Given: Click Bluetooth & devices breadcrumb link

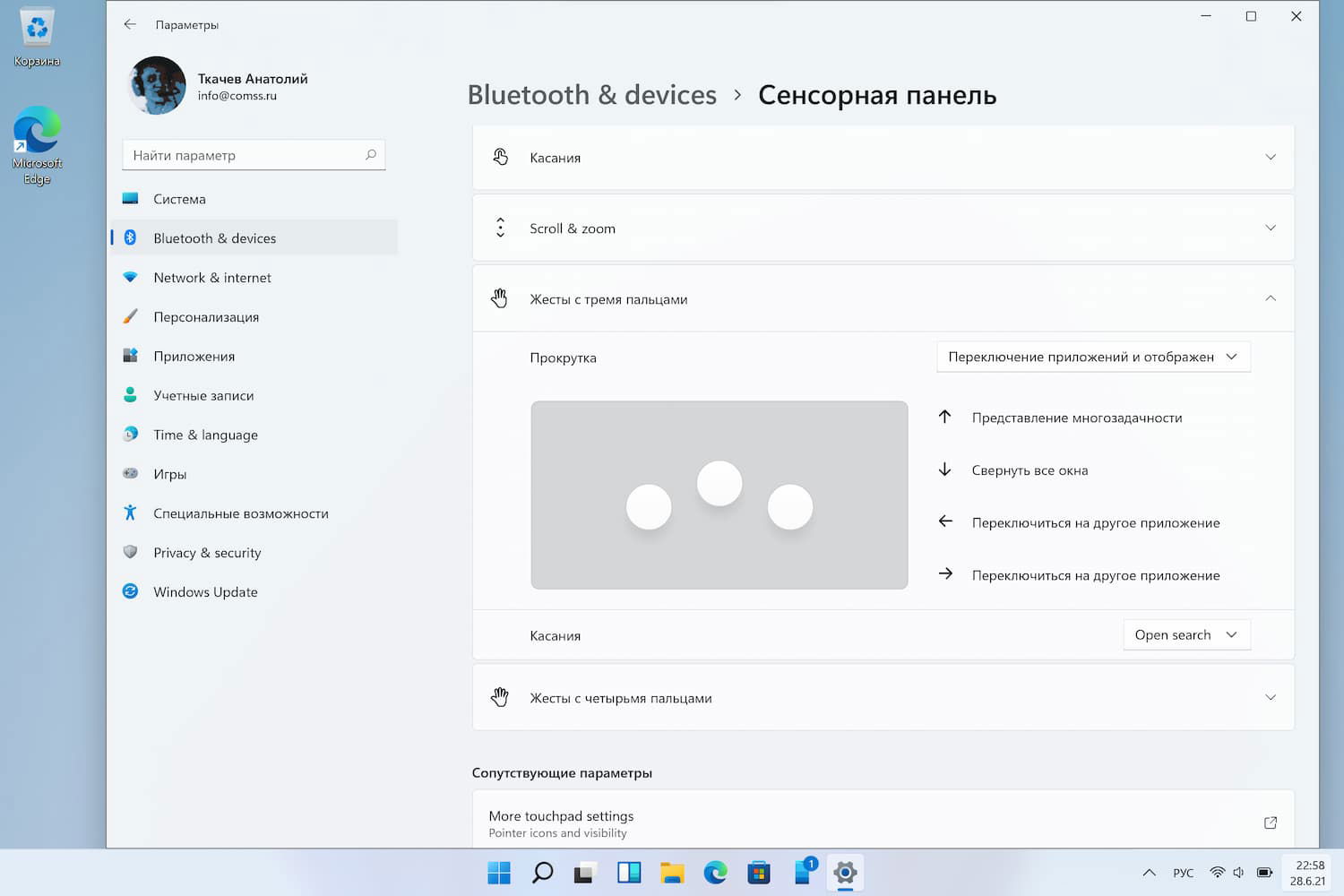Looking at the screenshot, I should 592,95.
